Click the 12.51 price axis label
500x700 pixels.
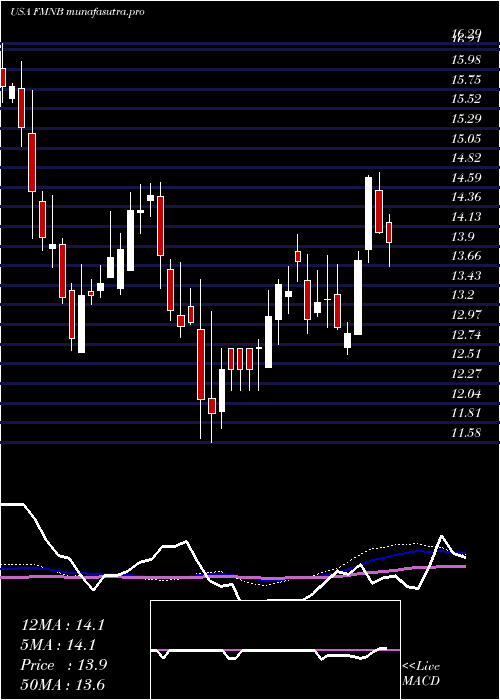pyautogui.click(x=466, y=354)
